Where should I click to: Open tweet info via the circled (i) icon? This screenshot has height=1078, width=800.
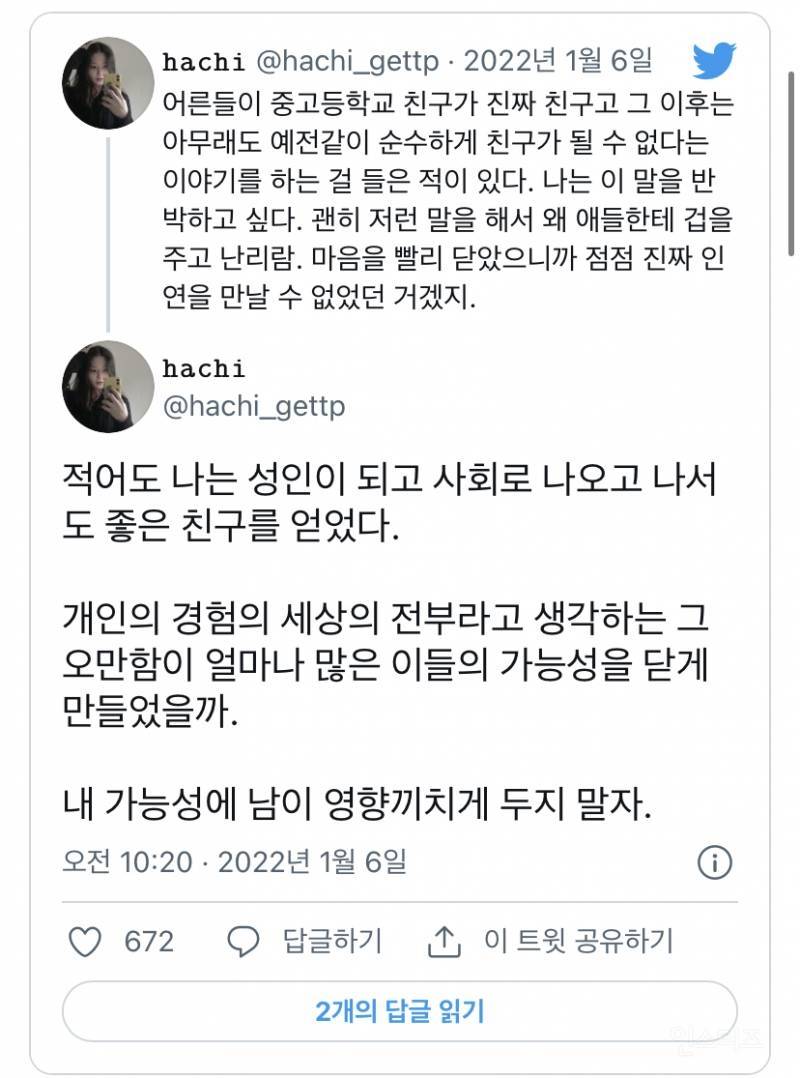tap(716, 862)
